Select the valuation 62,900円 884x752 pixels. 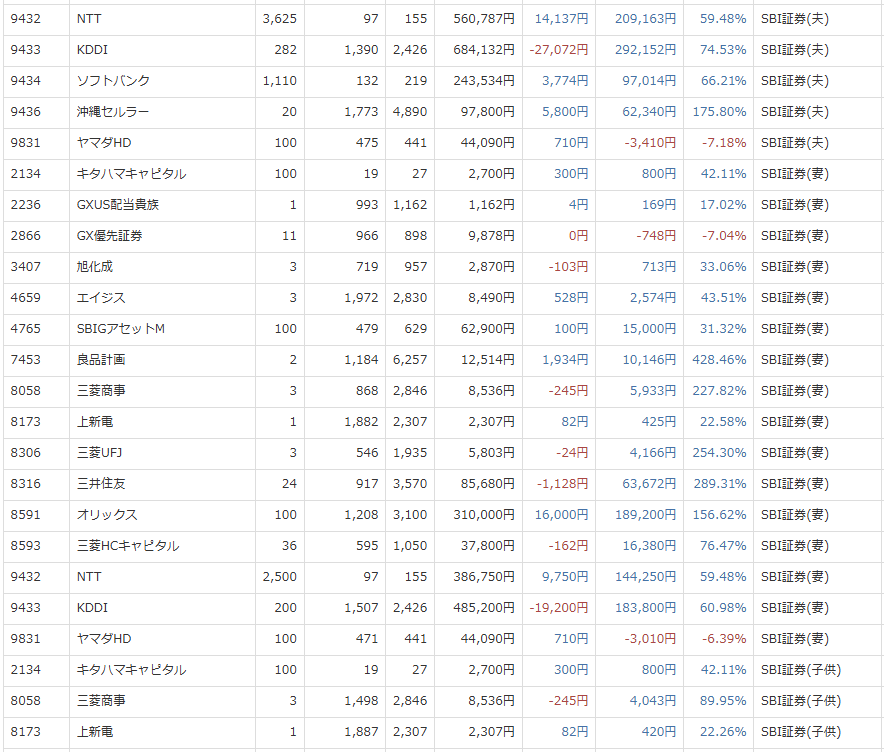pos(488,329)
